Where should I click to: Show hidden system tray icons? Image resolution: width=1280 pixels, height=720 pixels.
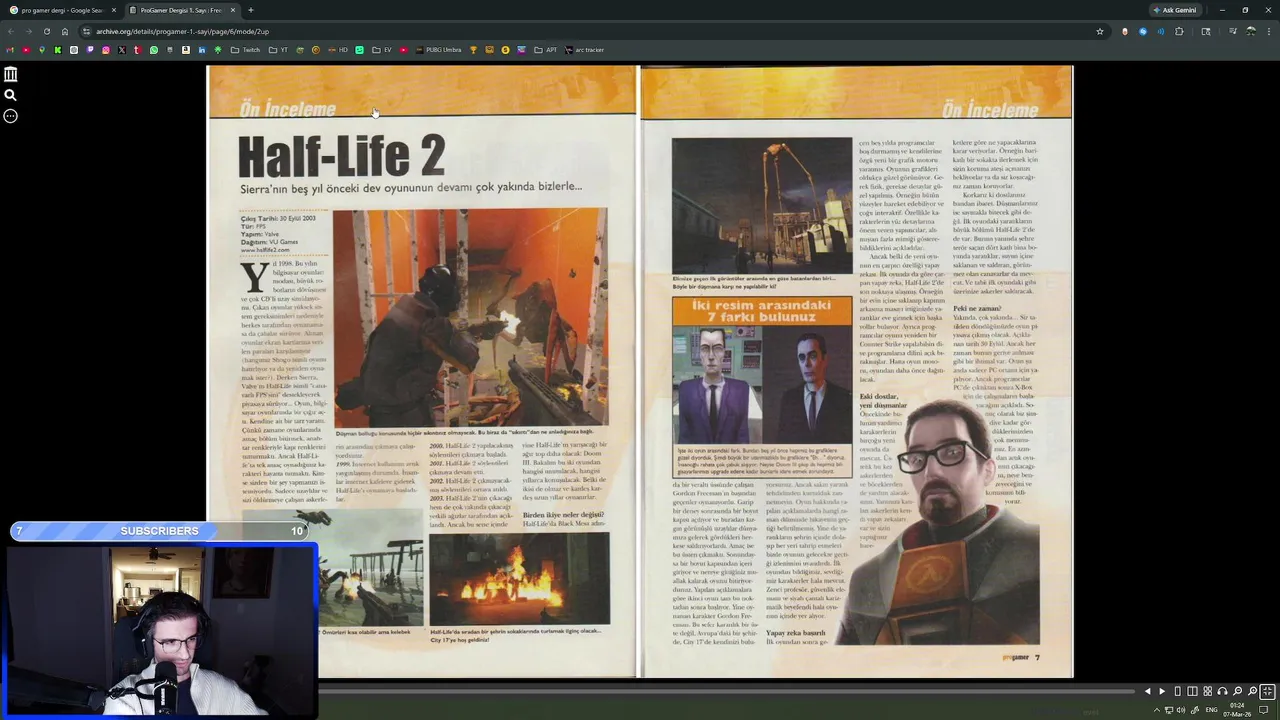coord(1157,710)
